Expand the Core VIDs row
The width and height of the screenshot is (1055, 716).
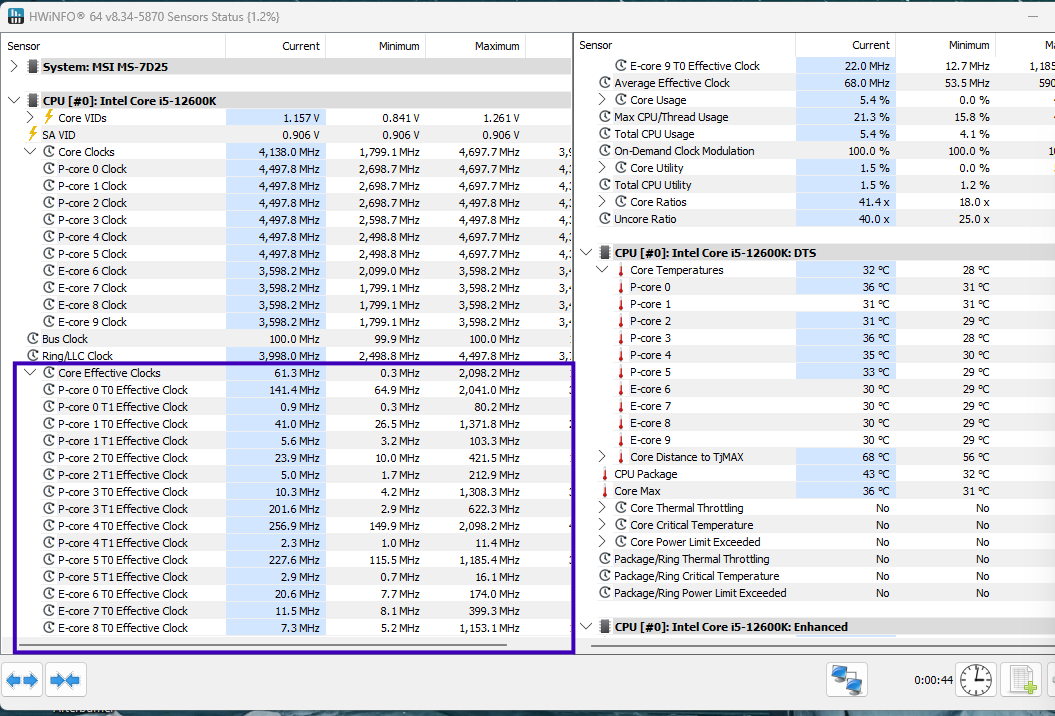30,117
